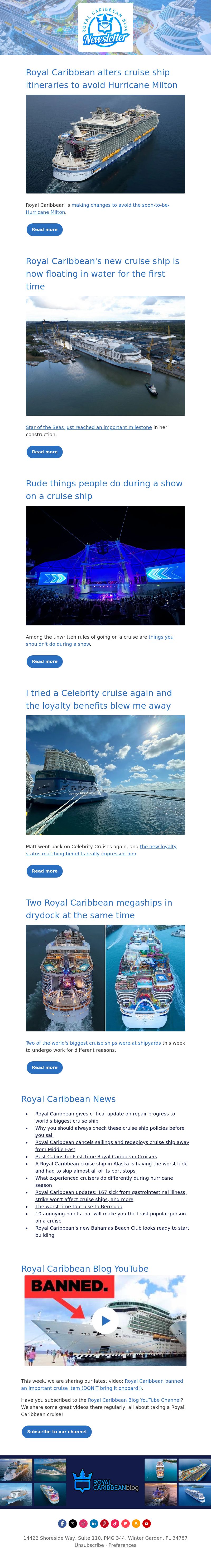Open the Unsubscribe link

click(89, 1544)
